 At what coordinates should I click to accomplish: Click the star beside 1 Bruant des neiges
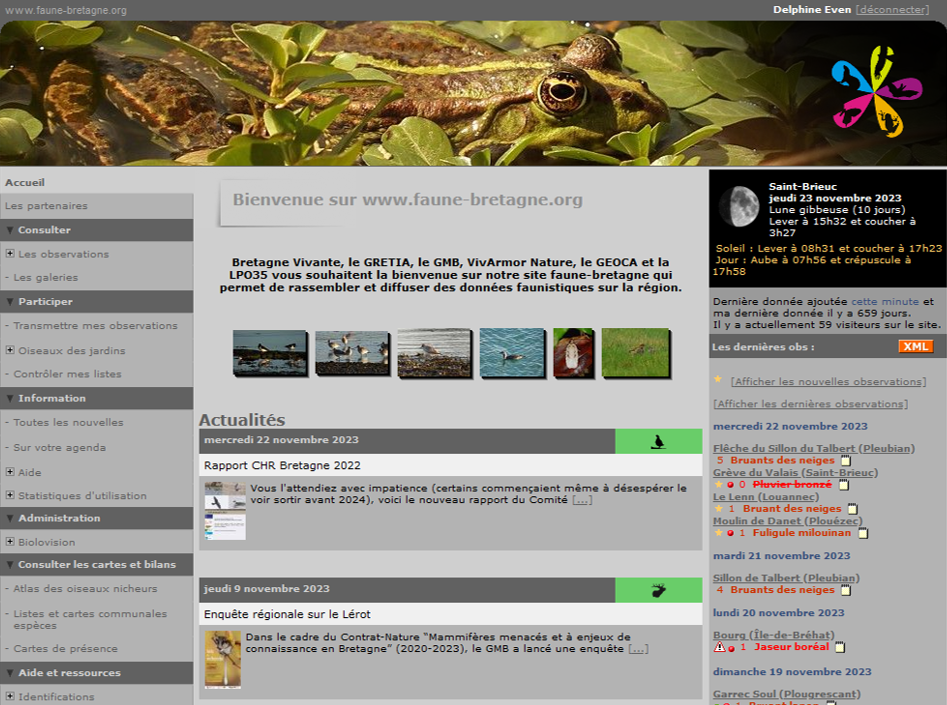(x=718, y=508)
